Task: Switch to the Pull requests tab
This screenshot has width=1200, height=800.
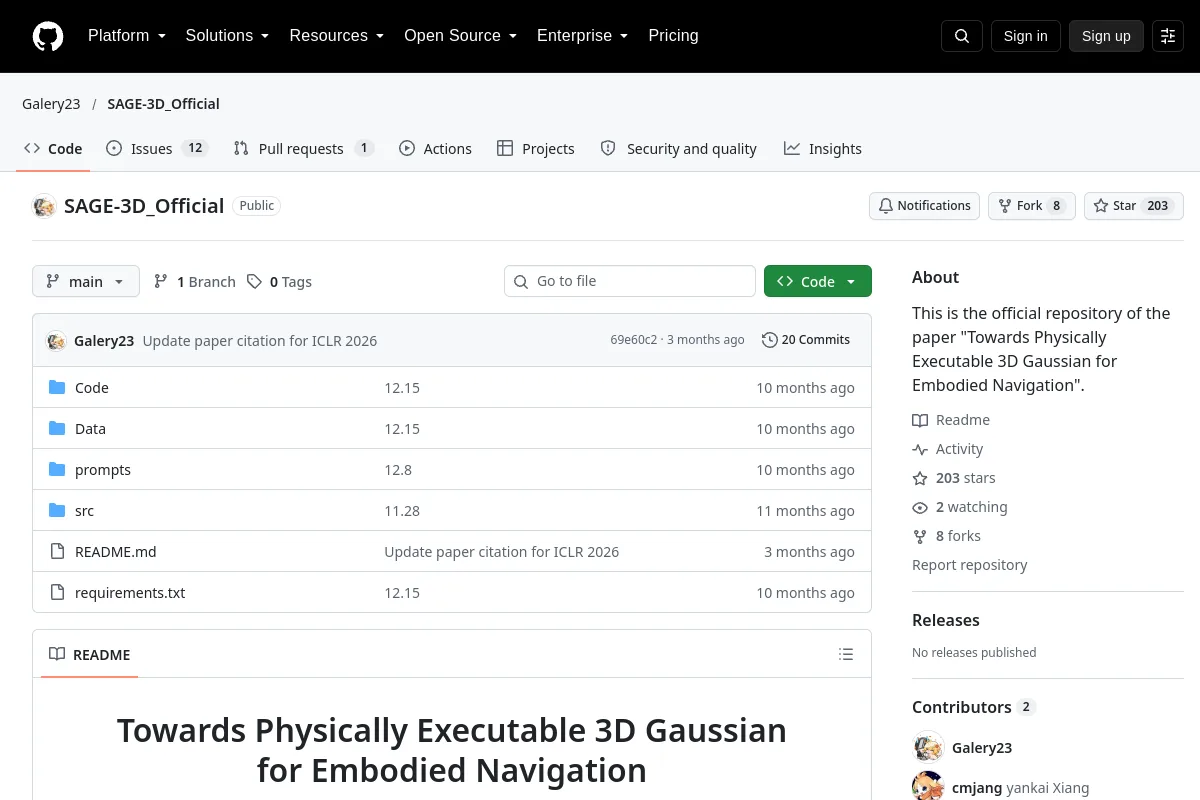Action: [303, 149]
